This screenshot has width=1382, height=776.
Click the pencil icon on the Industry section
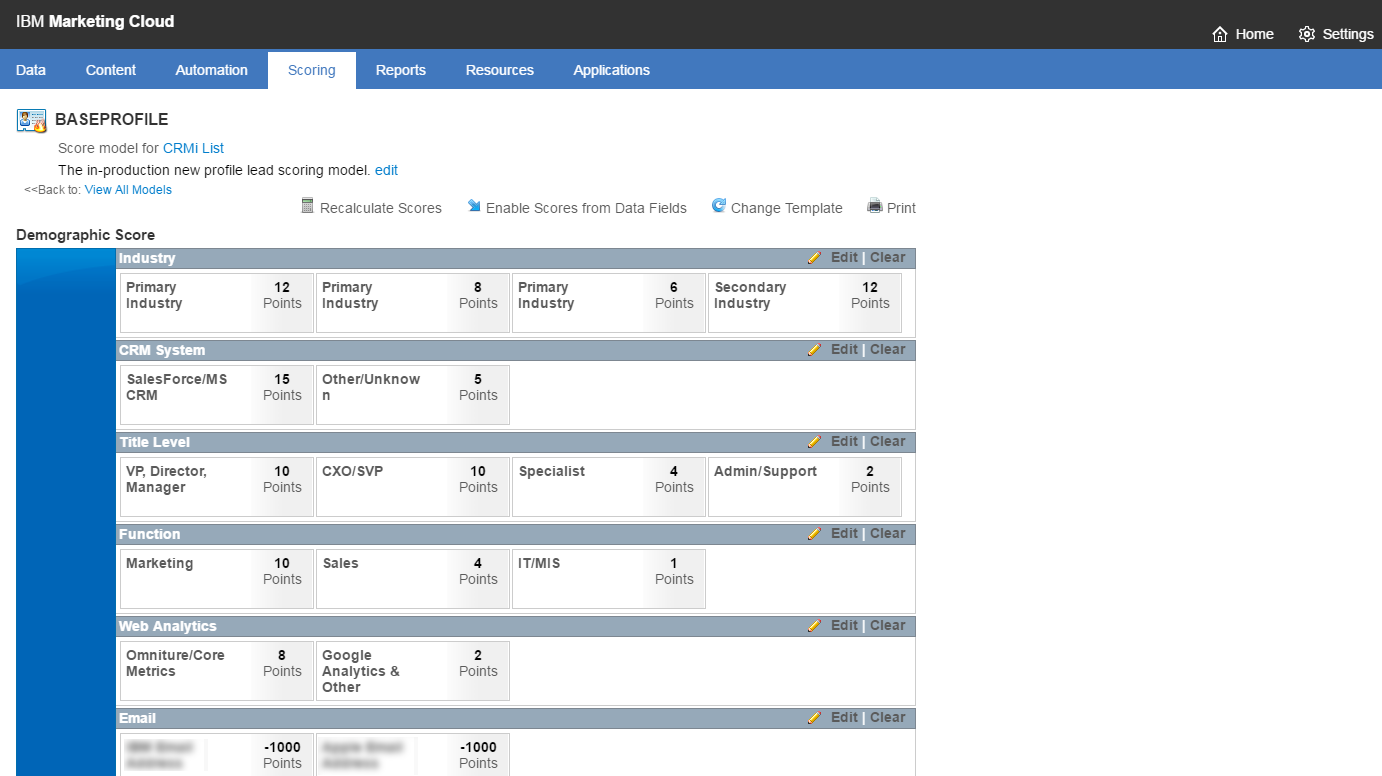(x=814, y=257)
